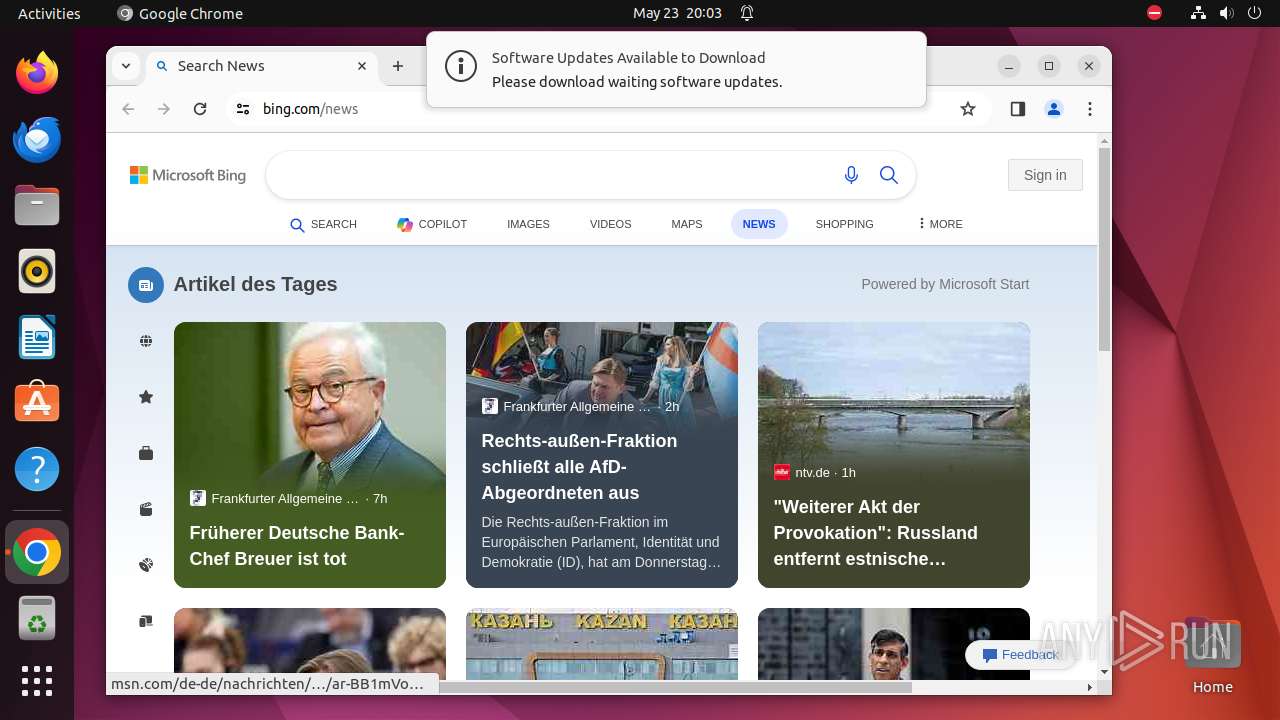Show Applications grid in dock
Screen dimensions: 1280x720
click(x=37, y=681)
